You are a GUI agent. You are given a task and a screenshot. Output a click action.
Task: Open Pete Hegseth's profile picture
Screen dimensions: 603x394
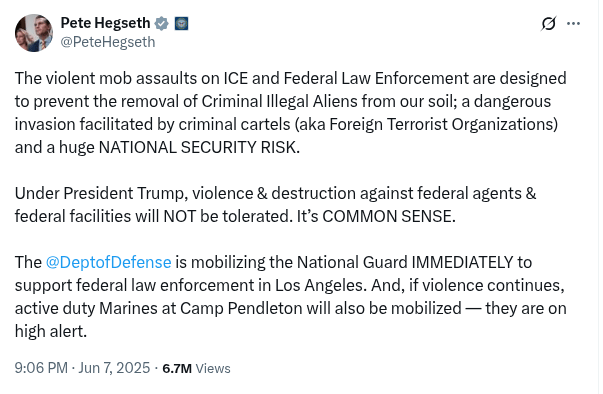coord(34,33)
